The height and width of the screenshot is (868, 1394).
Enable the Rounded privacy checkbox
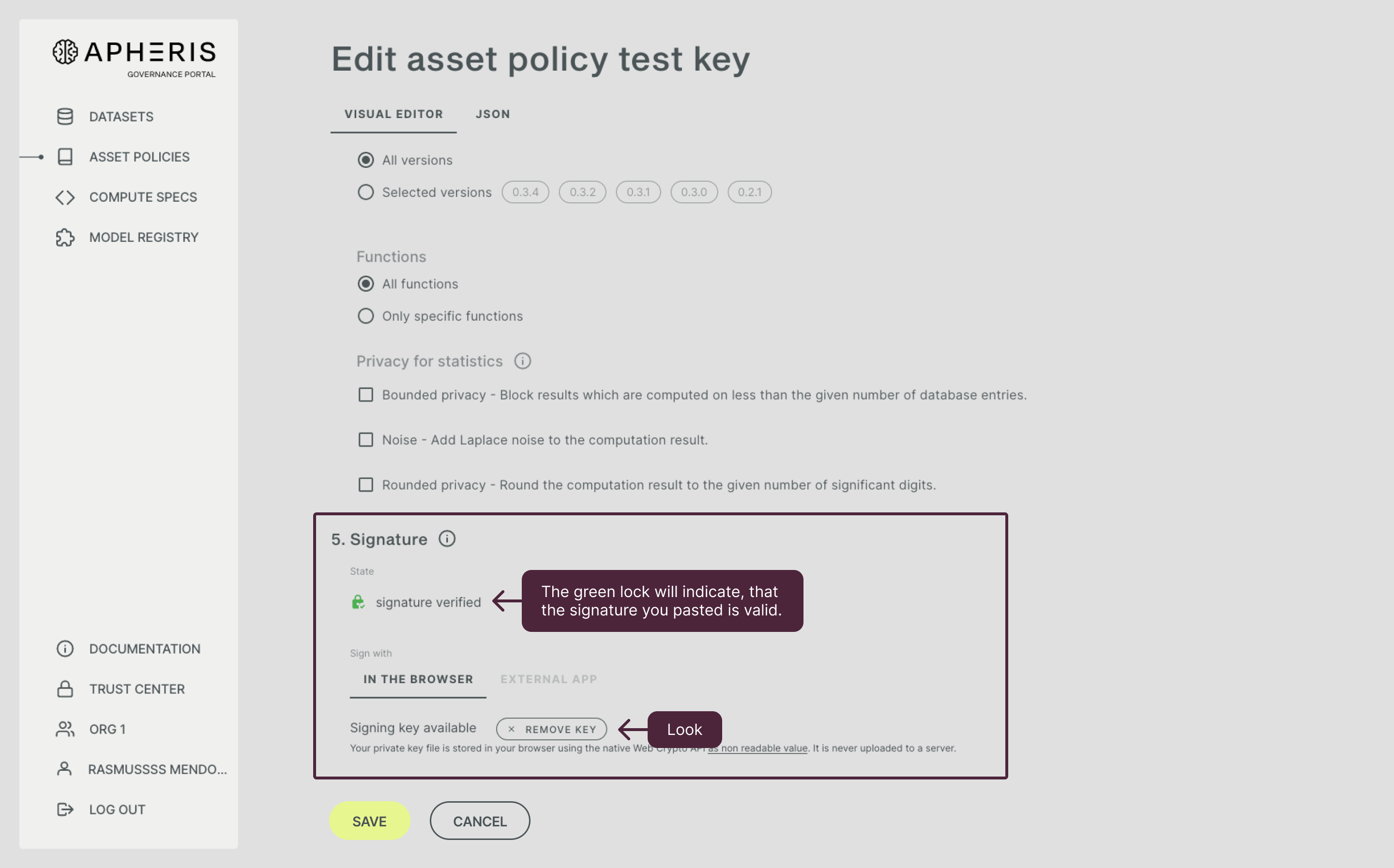pos(366,484)
